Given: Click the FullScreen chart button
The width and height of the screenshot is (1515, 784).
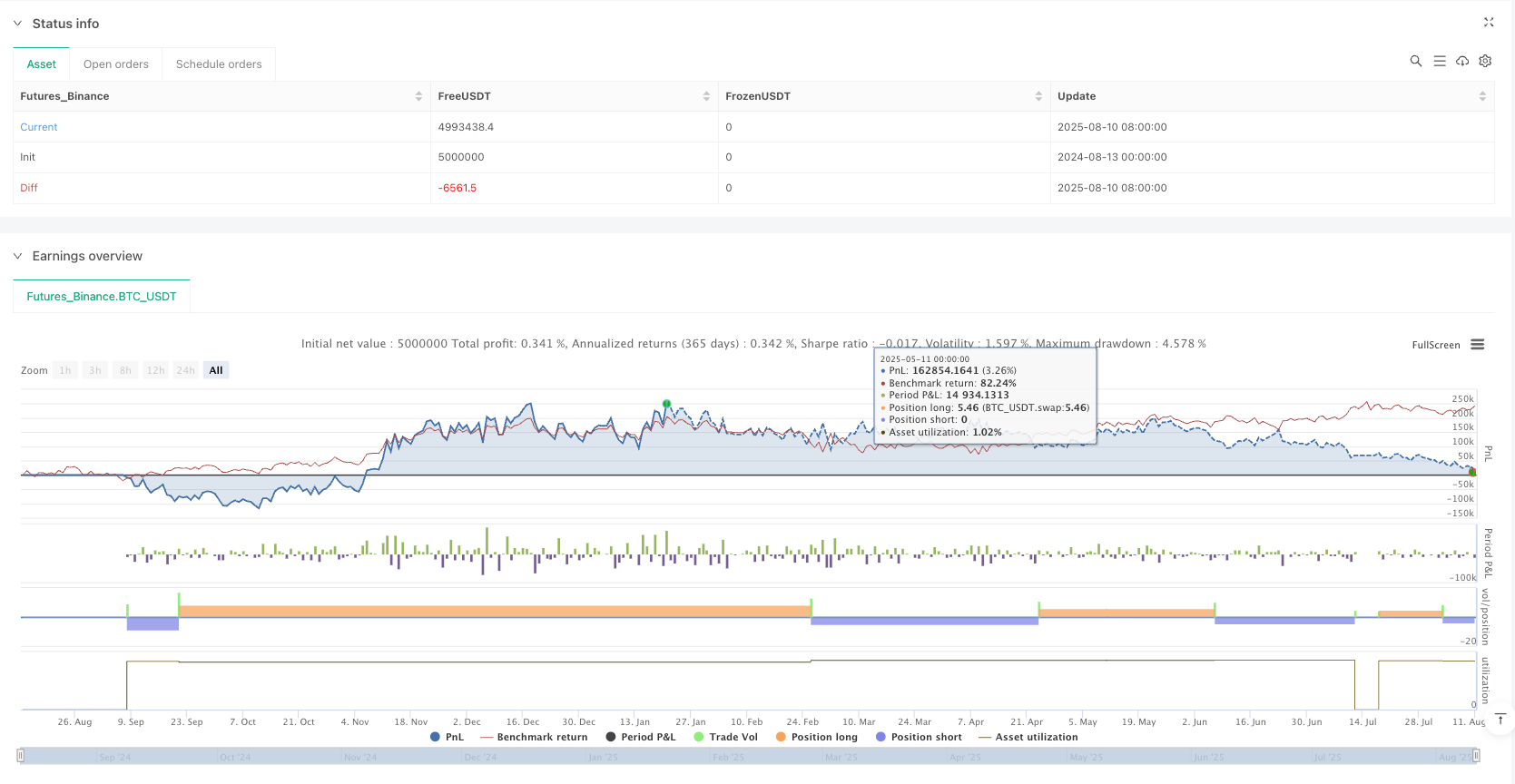Looking at the screenshot, I should coord(1435,345).
